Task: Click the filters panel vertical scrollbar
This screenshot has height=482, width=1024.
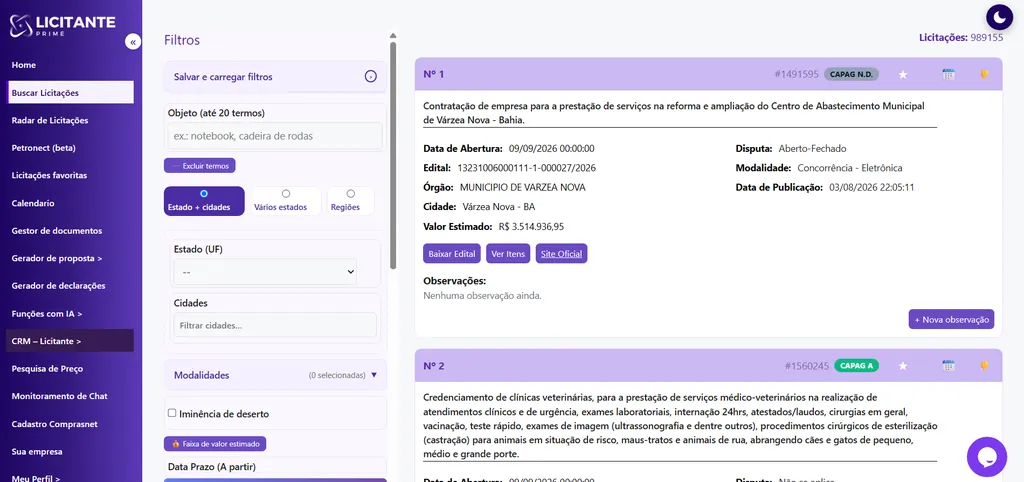Action: pos(392,155)
